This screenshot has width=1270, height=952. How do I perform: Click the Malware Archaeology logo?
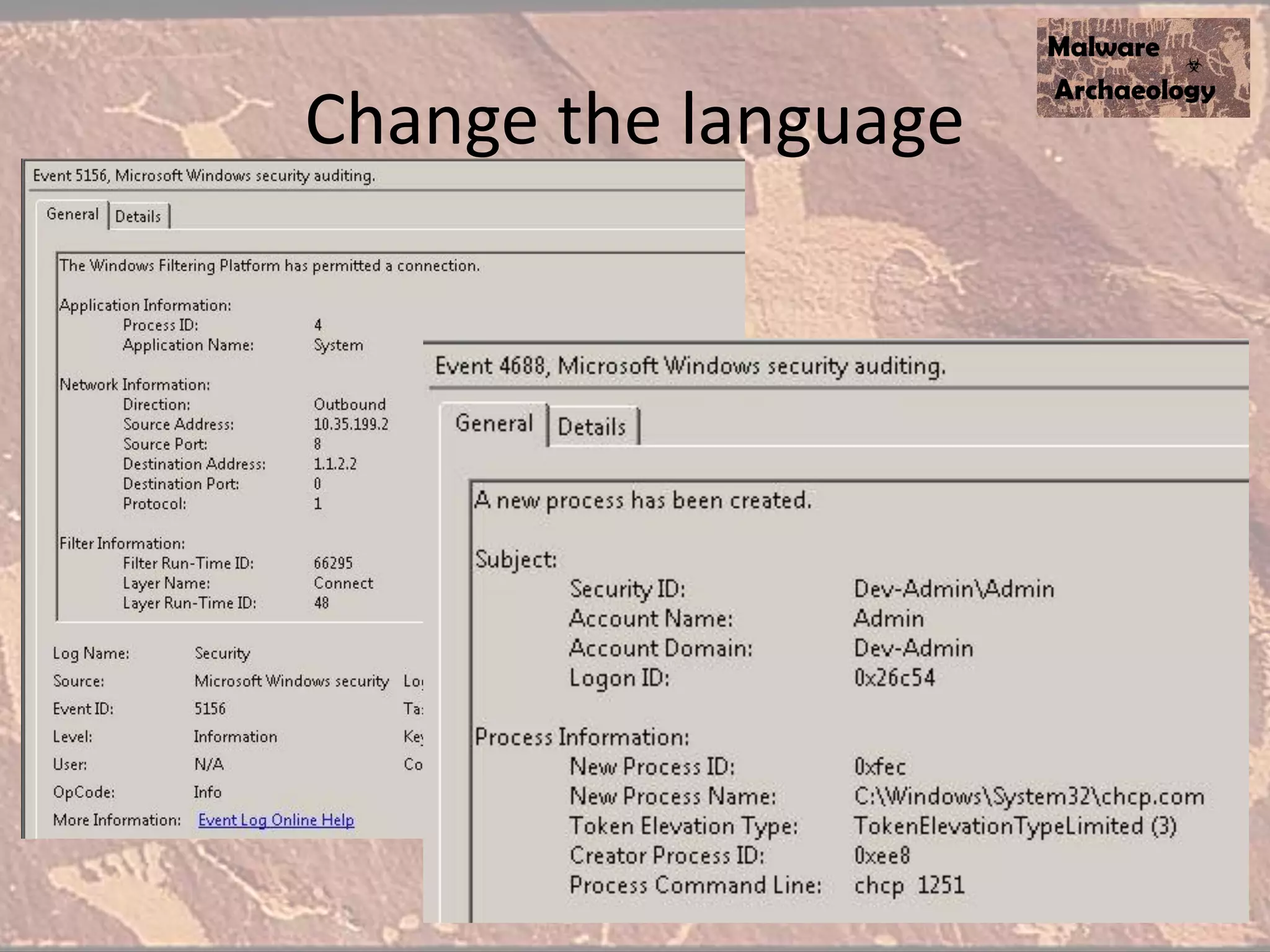point(1143,68)
